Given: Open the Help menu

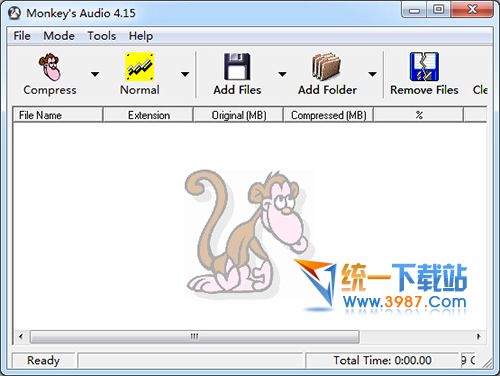Looking at the screenshot, I should click(x=141, y=36).
